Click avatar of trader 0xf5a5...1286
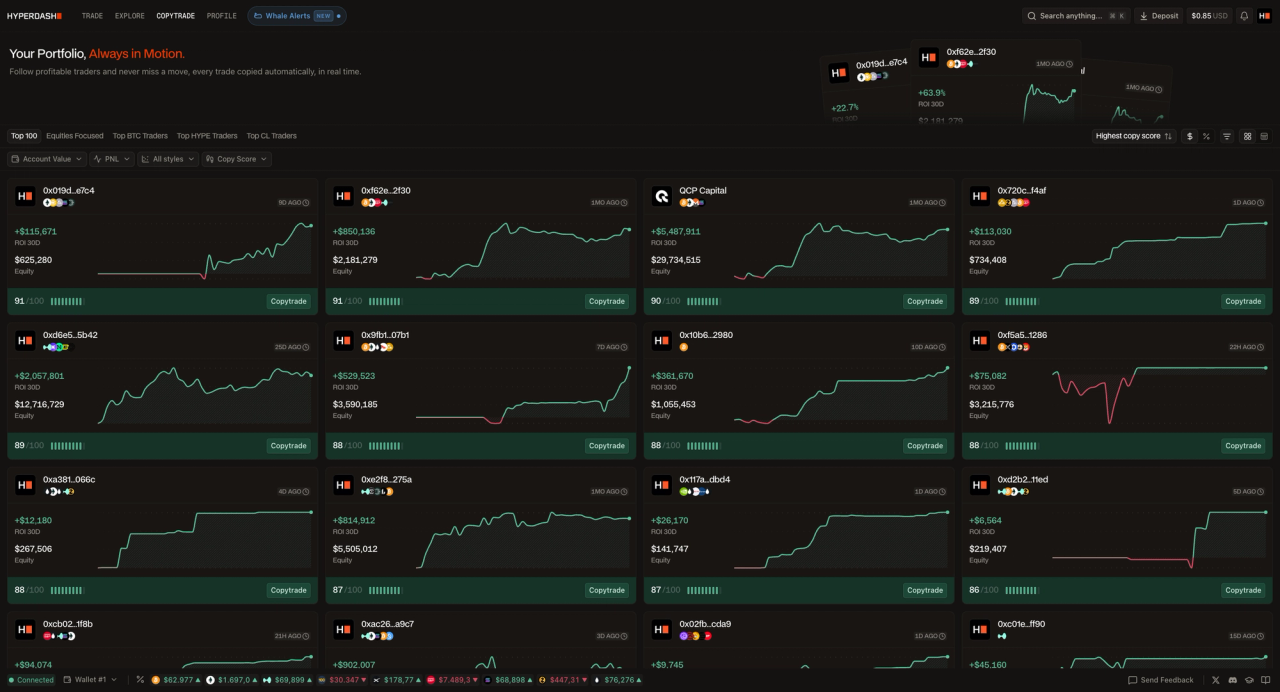The height and width of the screenshot is (692, 1280). coord(979,341)
